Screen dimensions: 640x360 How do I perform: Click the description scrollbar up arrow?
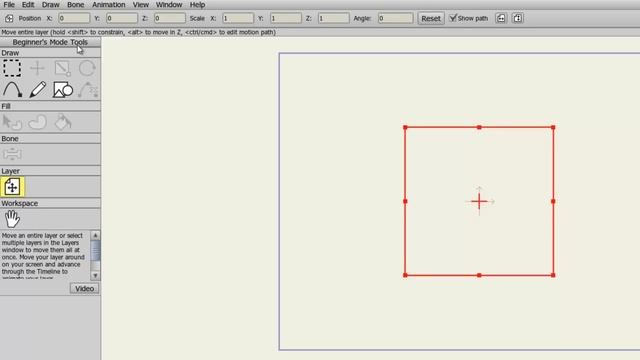(95, 236)
